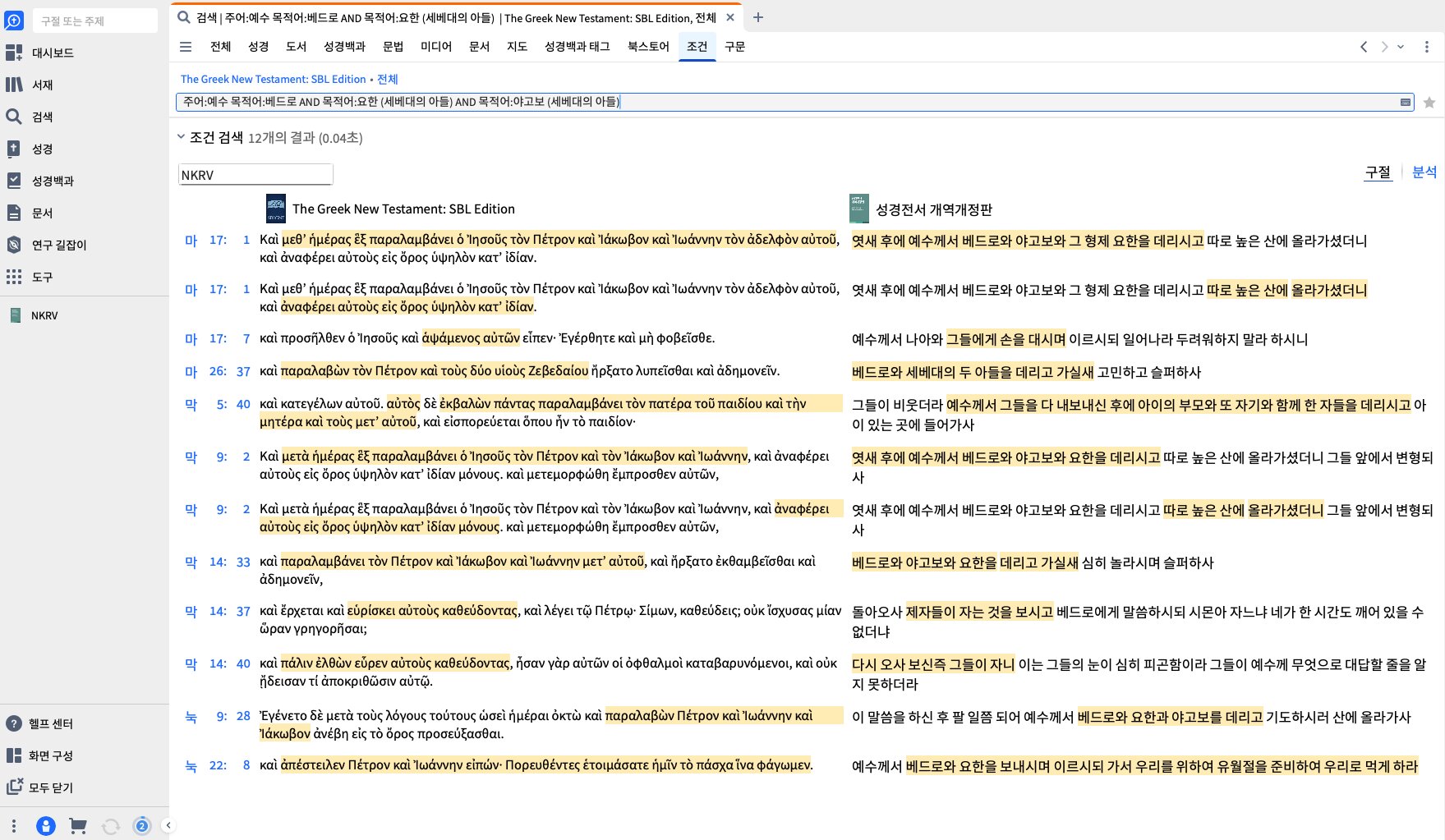Image resolution: width=1445 pixels, height=840 pixels.
Task: Open the shopping cart icon
Action: pos(78,826)
